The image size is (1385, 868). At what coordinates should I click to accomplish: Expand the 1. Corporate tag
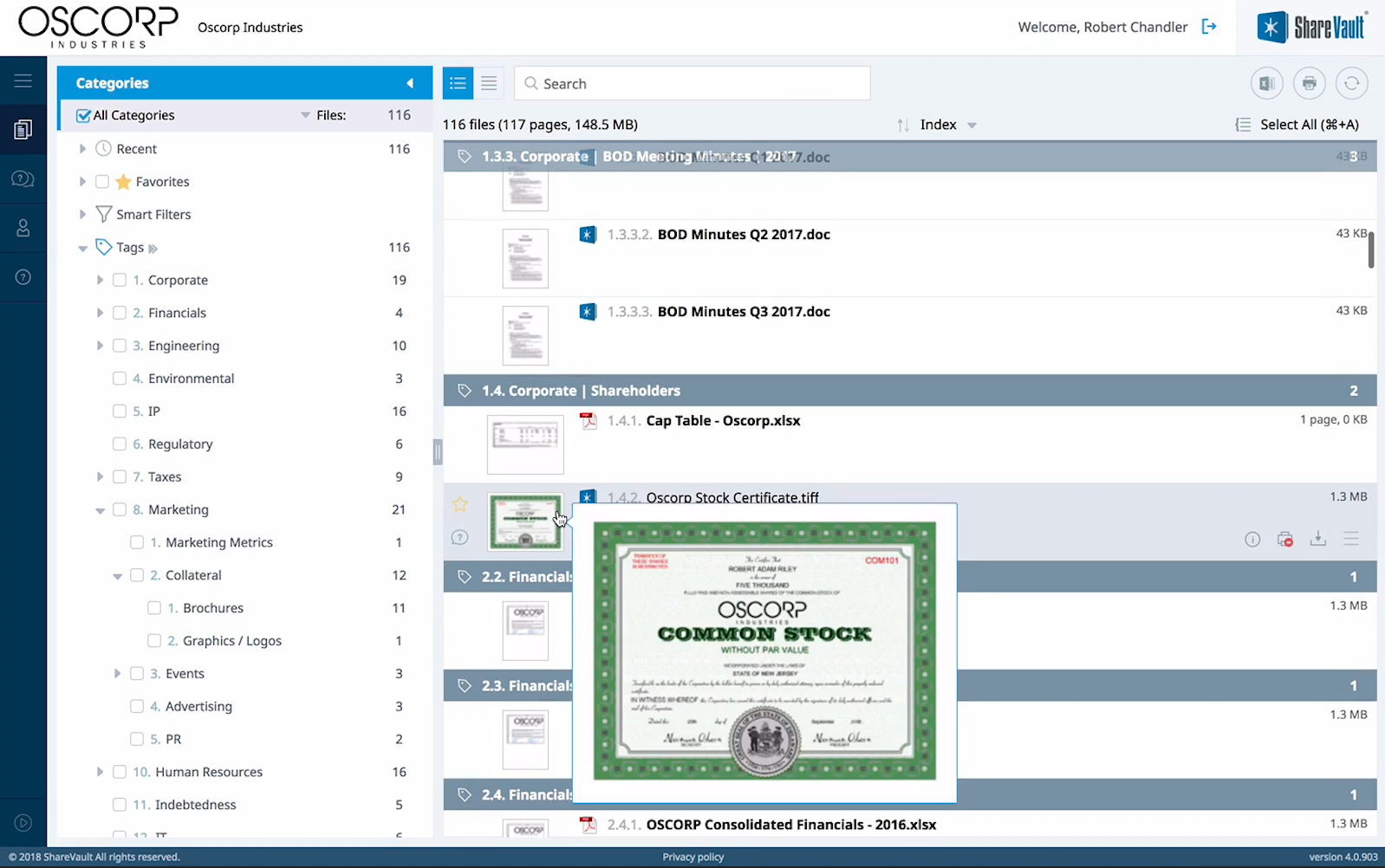pos(100,280)
